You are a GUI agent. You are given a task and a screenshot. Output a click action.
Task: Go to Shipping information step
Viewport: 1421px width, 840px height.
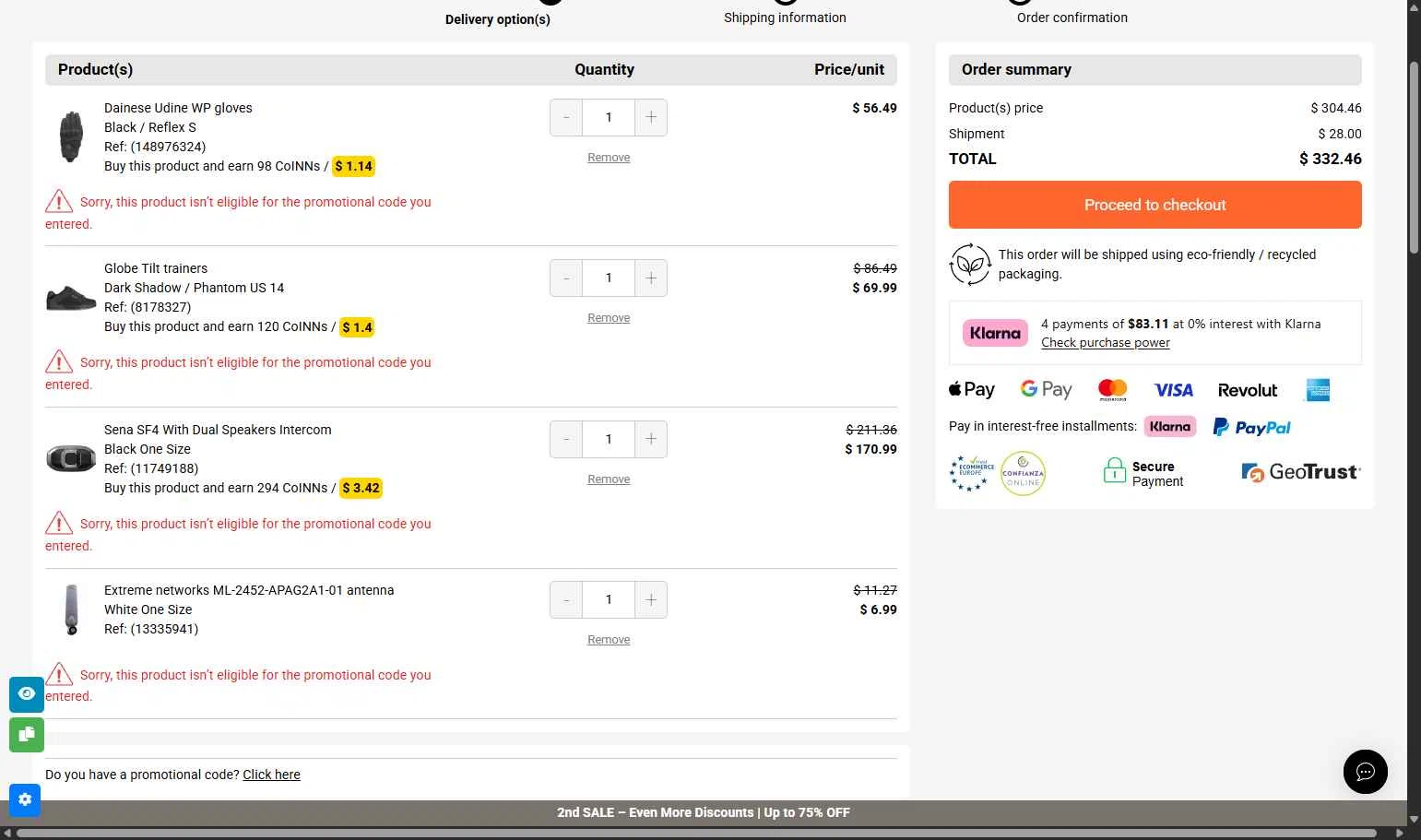[x=785, y=18]
